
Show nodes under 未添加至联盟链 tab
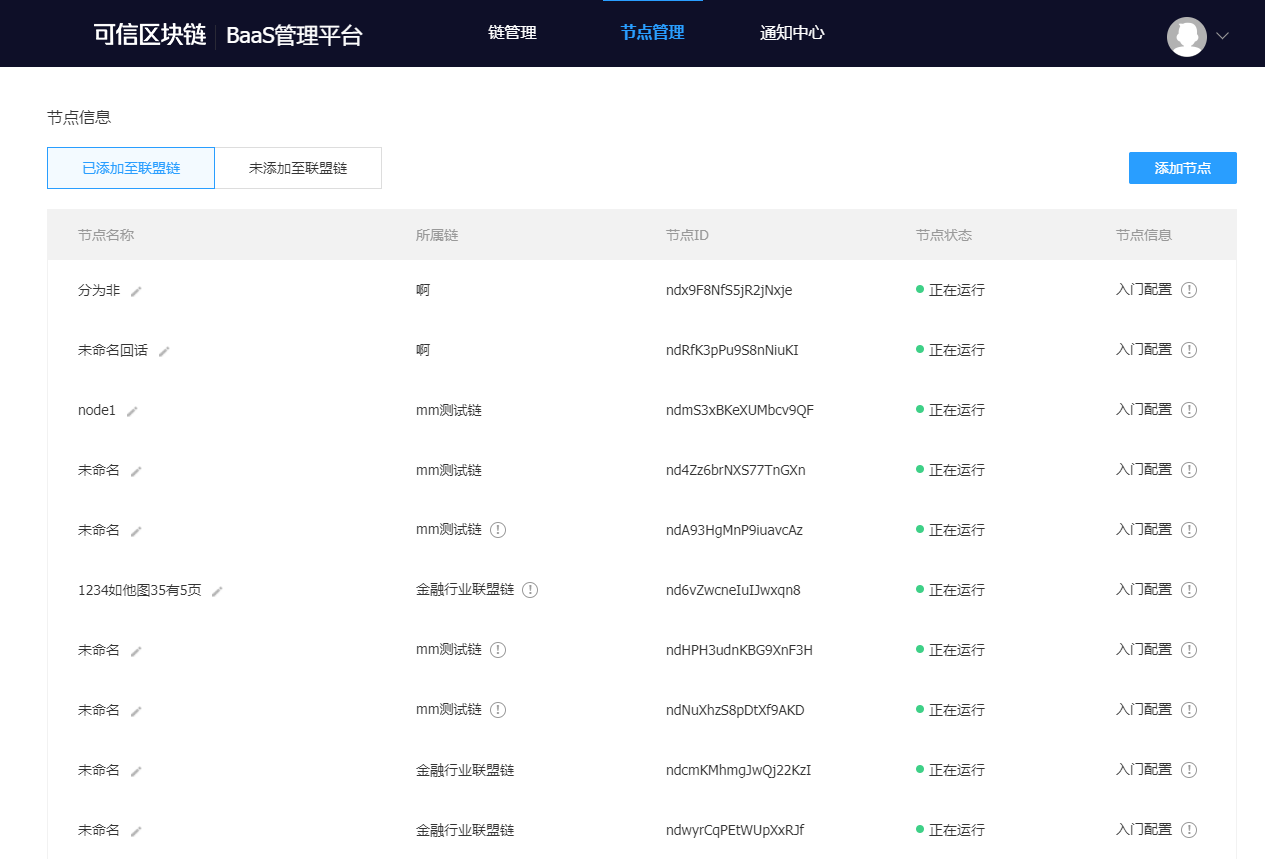[x=298, y=168]
